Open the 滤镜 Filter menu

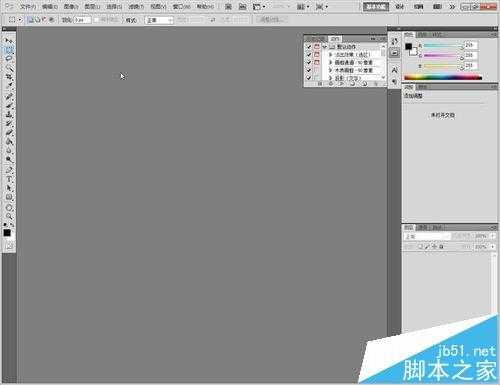[136, 6]
